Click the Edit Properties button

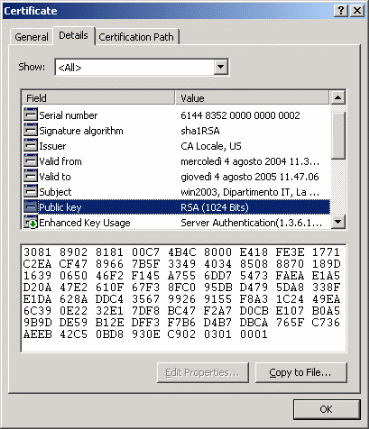click(x=203, y=372)
